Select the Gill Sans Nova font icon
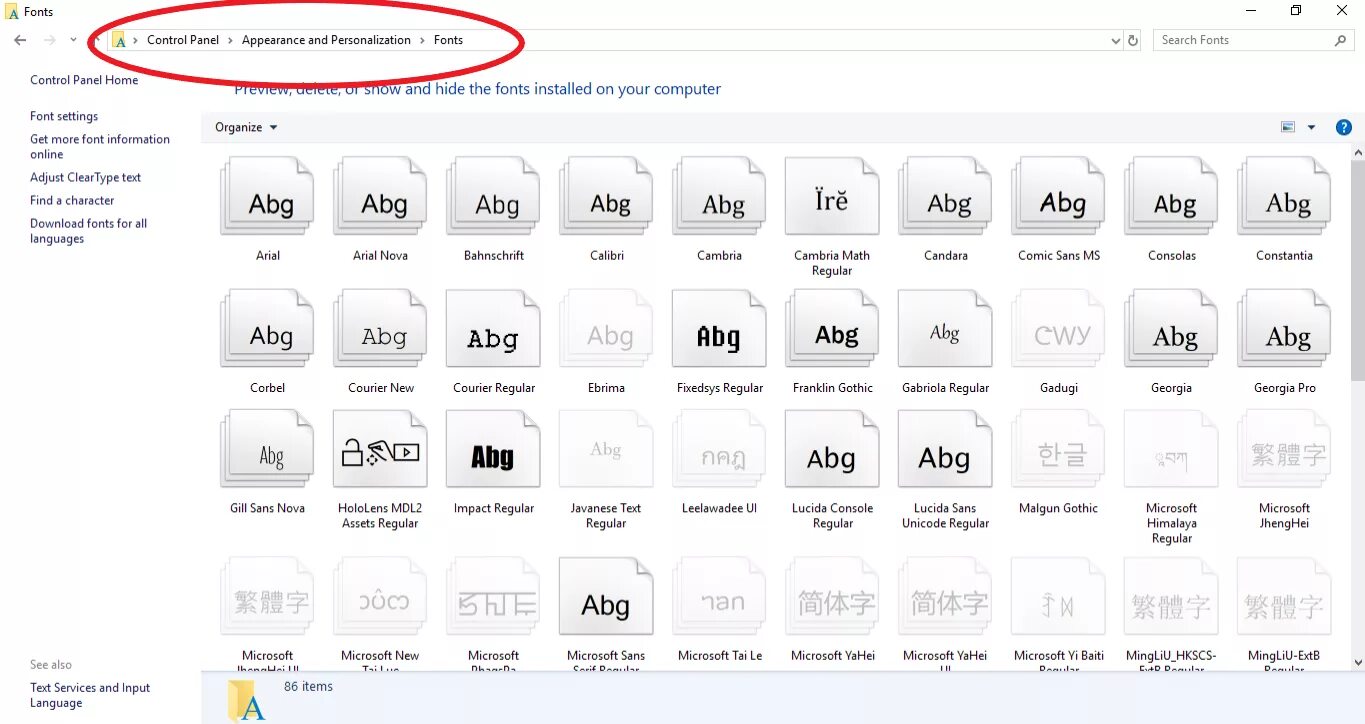 [267, 448]
